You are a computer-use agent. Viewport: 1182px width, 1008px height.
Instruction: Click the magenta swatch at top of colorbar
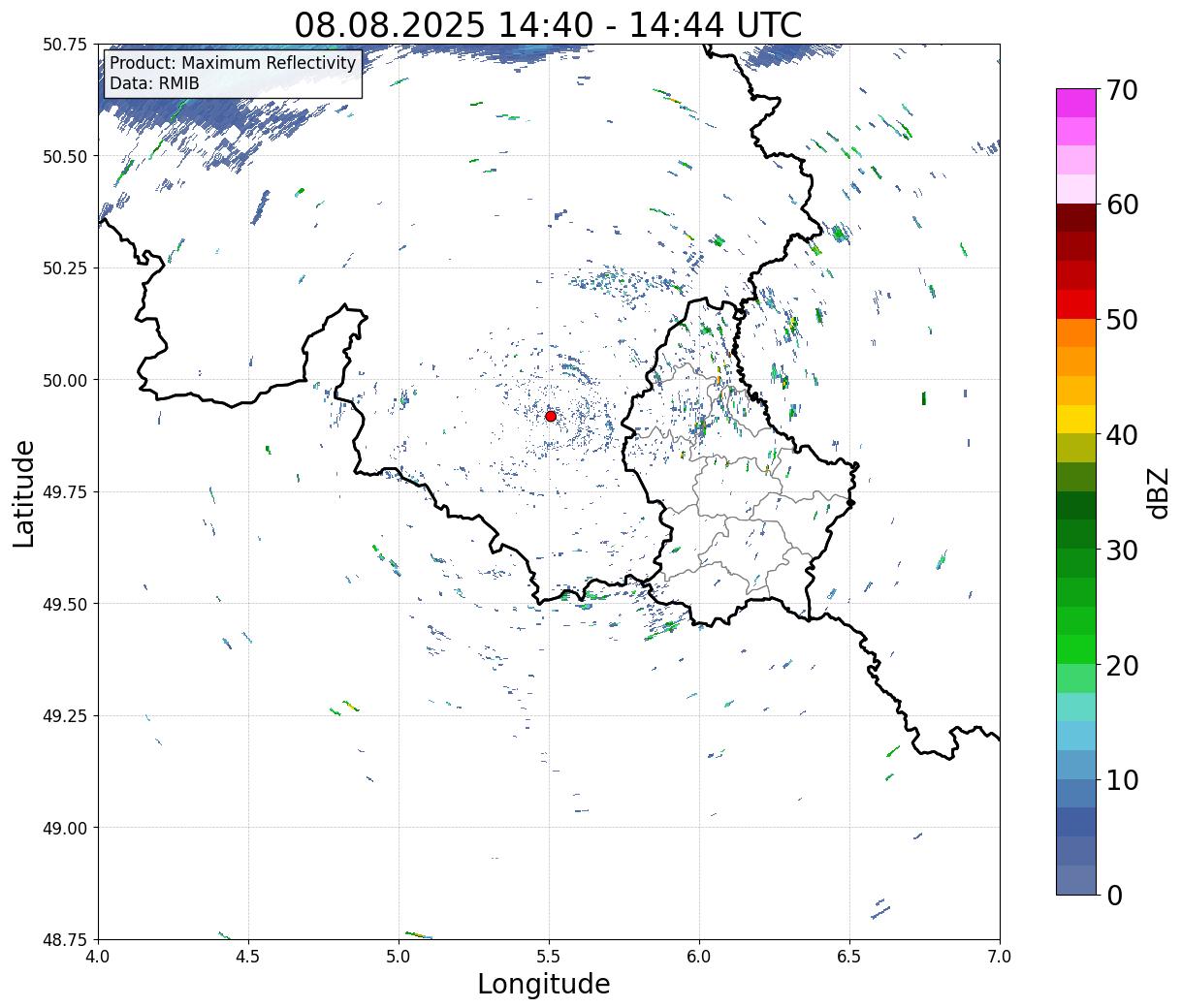tap(1076, 103)
